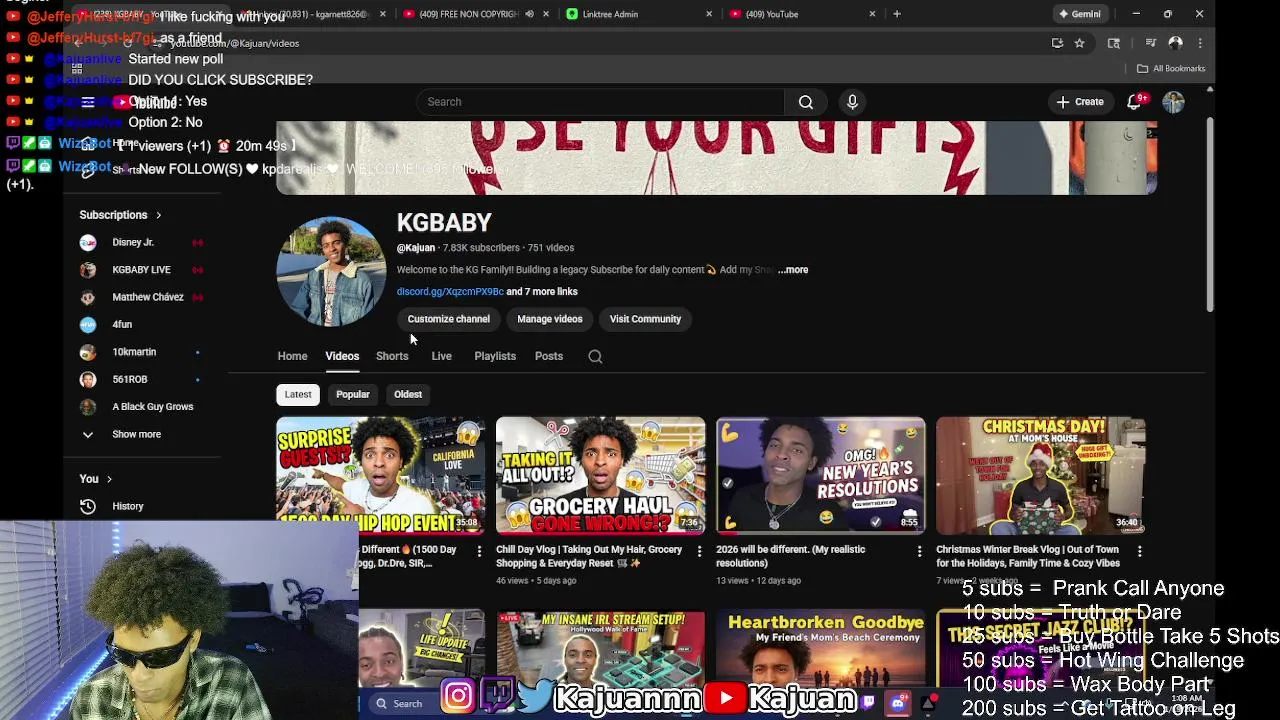Click the Create button
Image resolution: width=1280 pixels, height=720 pixels.
tap(1080, 102)
